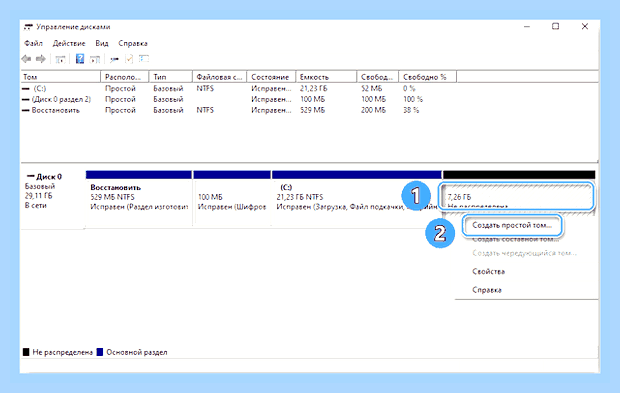The height and width of the screenshot is (393, 620).
Task: Sort by the Тип column header
Action: coord(170,77)
